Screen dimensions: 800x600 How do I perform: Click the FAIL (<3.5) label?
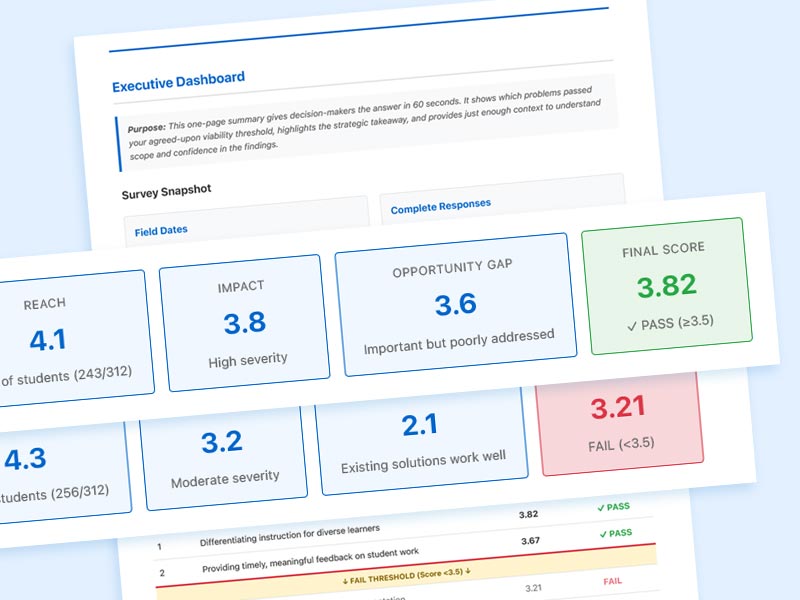621,444
